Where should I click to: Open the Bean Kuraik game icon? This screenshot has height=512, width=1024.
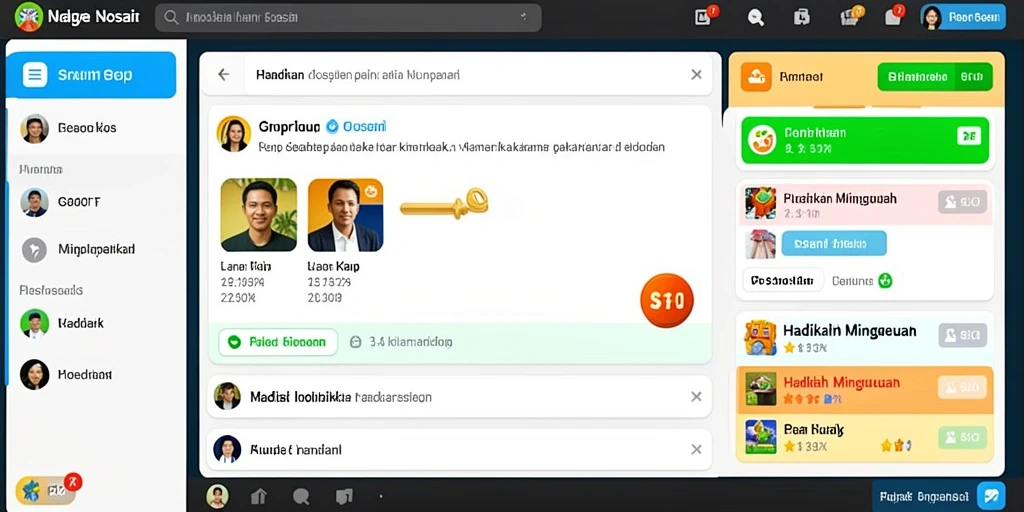point(761,437)
